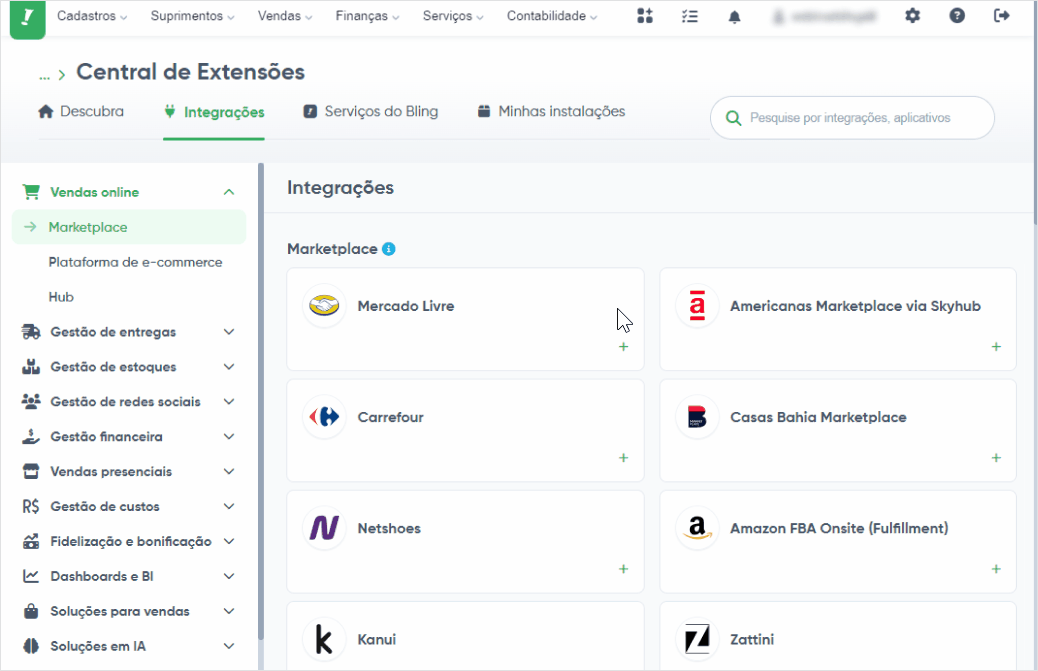Image resolution: width=1038 pixels, height=671 pixels.
Task: Open the help question mark icon
Action: tap(957, 16)
